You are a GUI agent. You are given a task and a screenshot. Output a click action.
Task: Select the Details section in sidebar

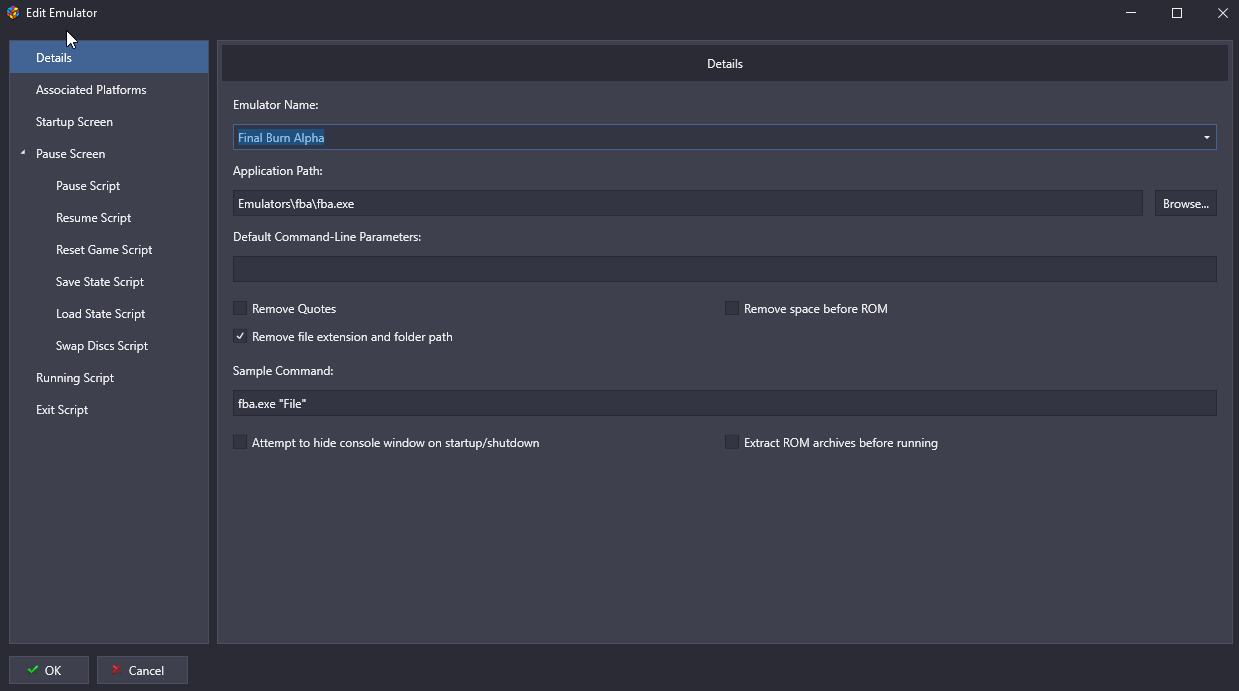pos(109,58)
